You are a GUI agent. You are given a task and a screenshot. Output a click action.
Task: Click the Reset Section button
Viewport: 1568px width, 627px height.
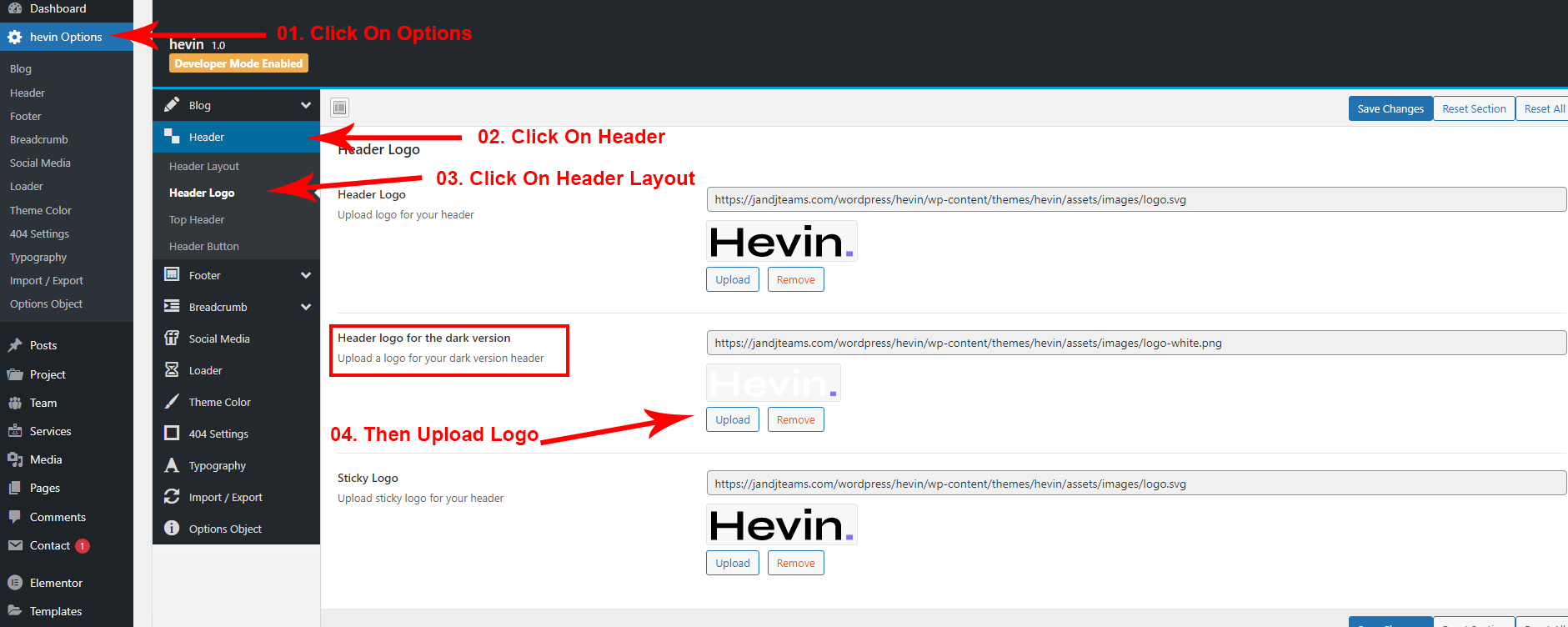point(1474,109)
